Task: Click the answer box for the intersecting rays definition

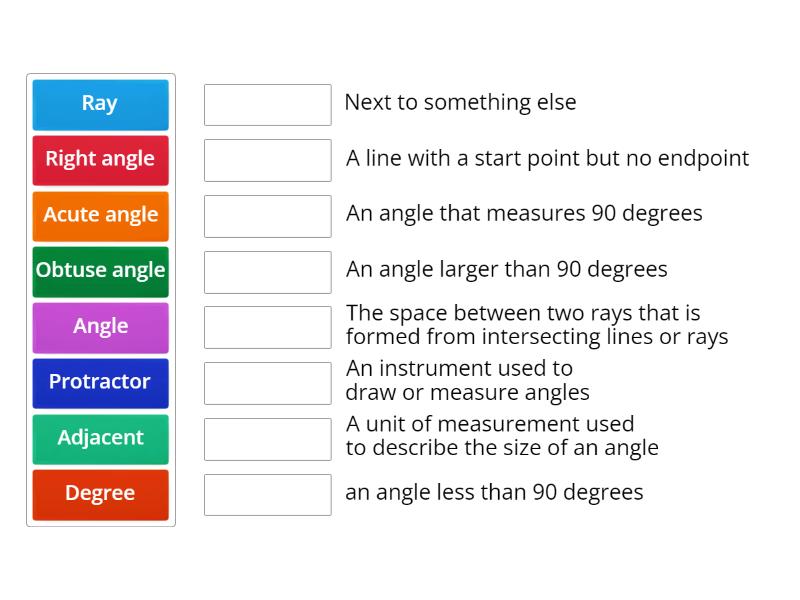Action: (267, 327)
